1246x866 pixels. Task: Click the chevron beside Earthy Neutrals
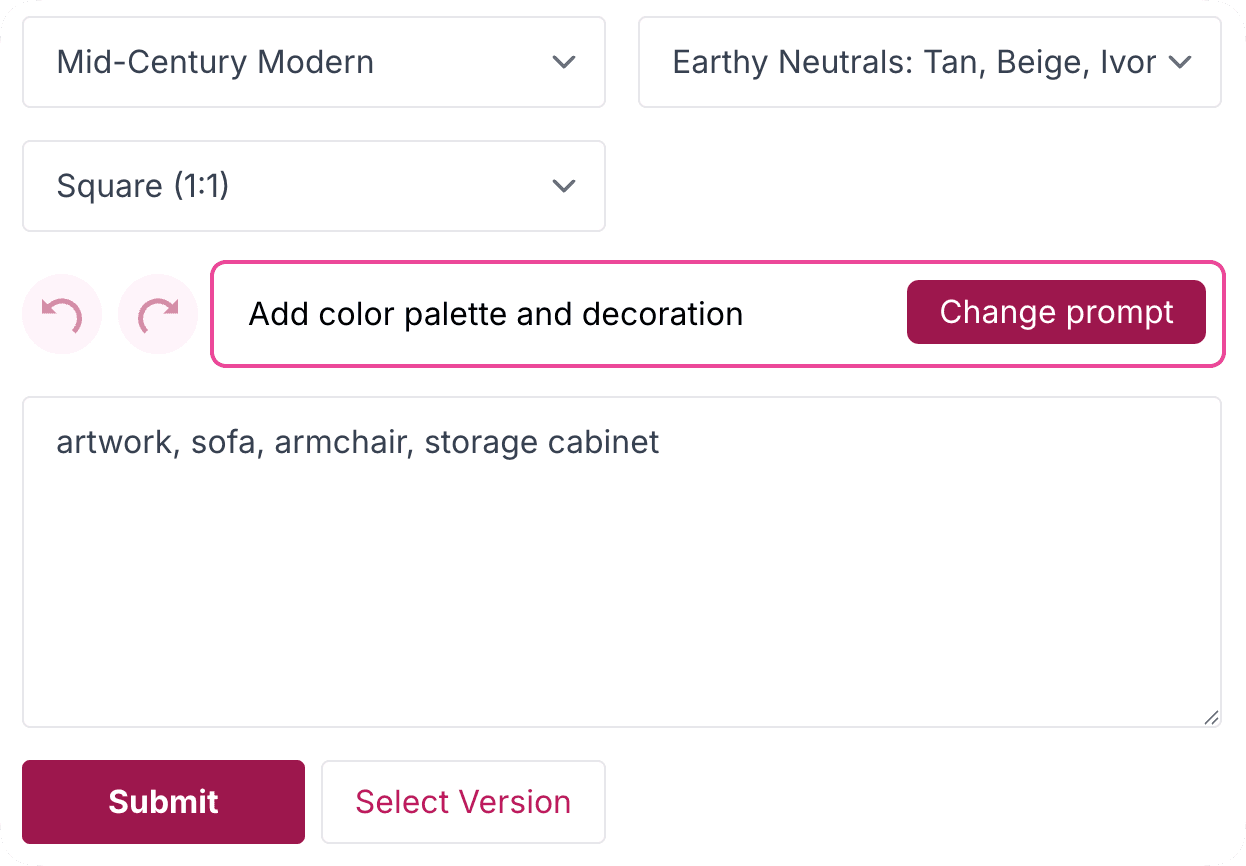[x=1180, y=62]
